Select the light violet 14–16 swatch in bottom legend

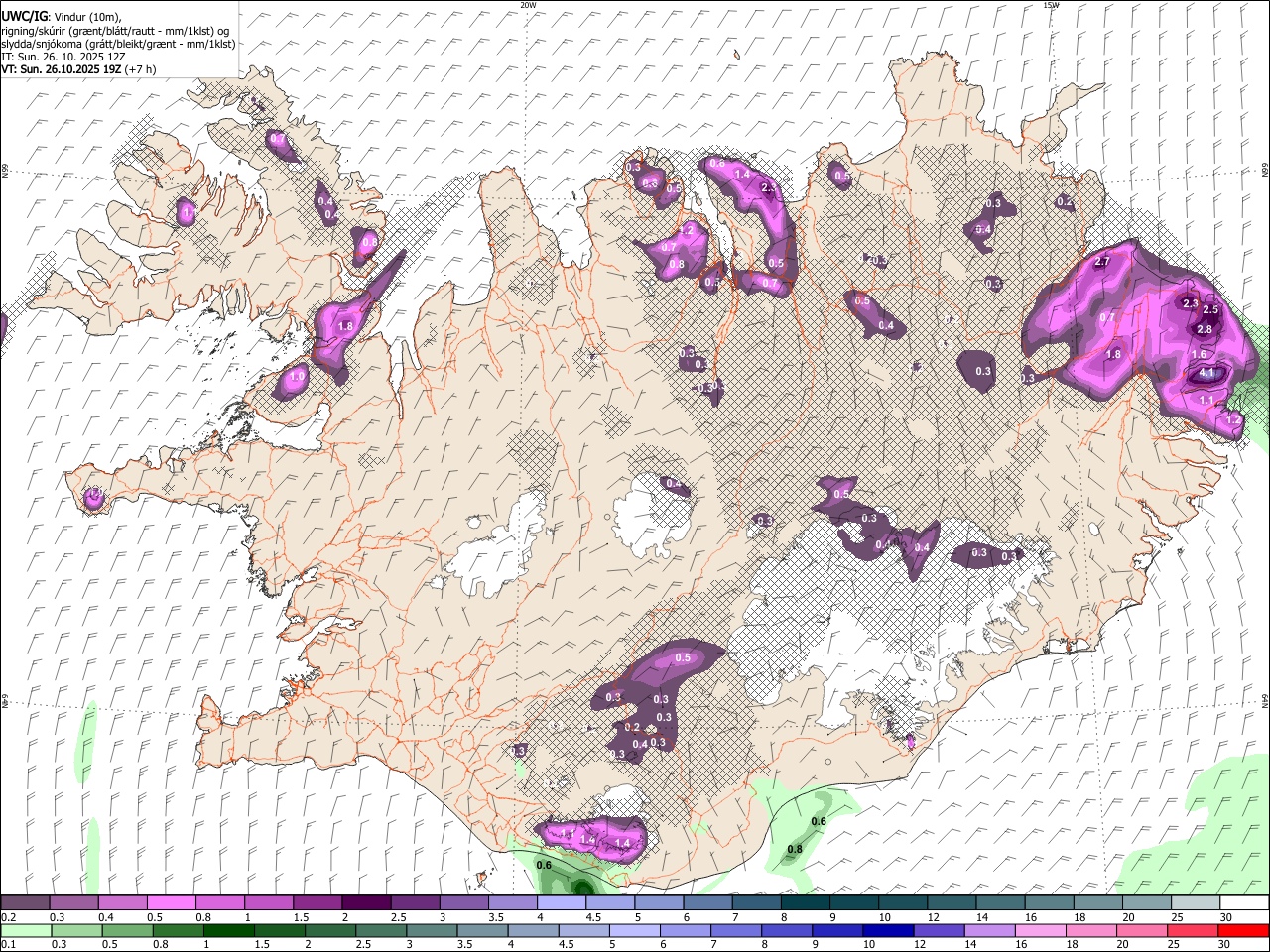click(x=989, y=930)
